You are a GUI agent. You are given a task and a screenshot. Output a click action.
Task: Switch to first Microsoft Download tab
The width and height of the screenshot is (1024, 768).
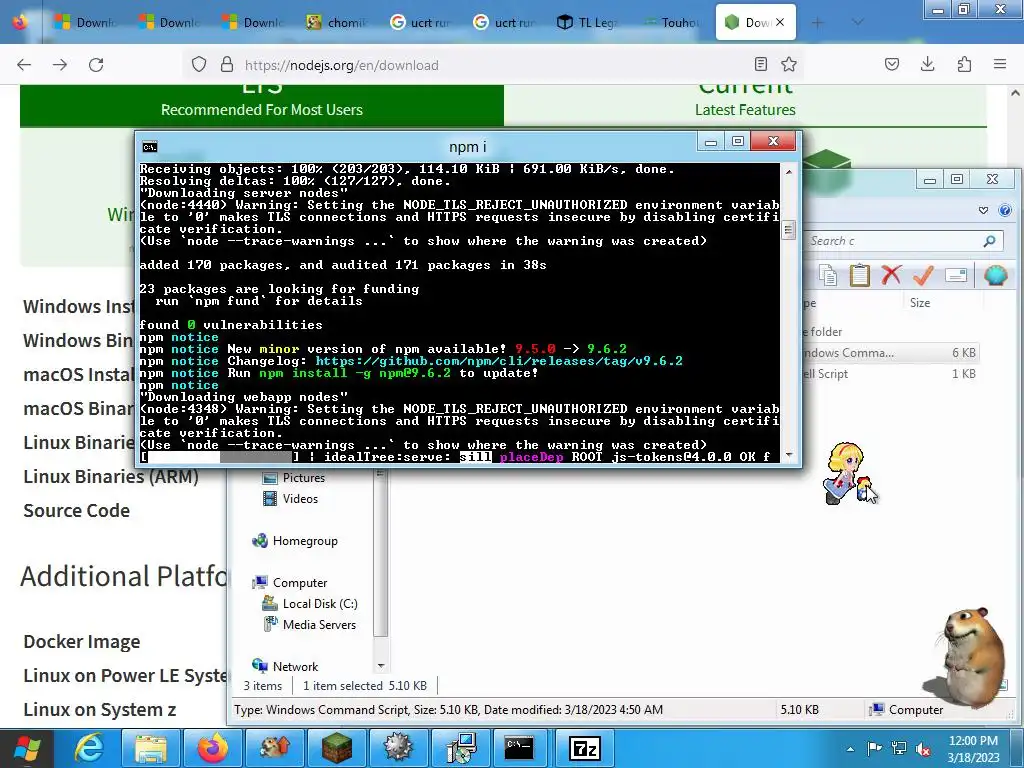[x=87, y=23]
